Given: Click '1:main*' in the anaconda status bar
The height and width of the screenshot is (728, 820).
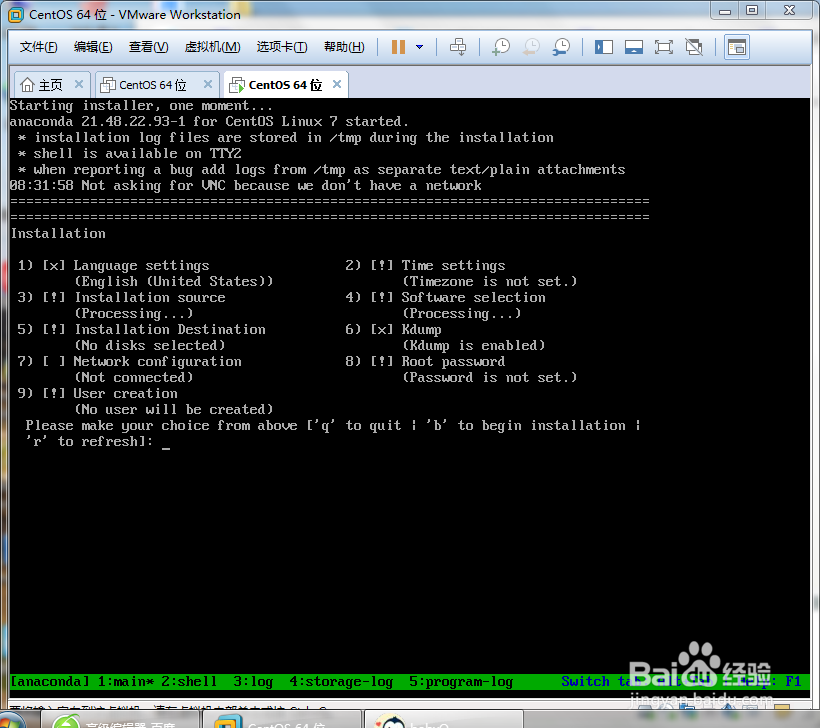Looking at the screenshot, I should 126,681.
